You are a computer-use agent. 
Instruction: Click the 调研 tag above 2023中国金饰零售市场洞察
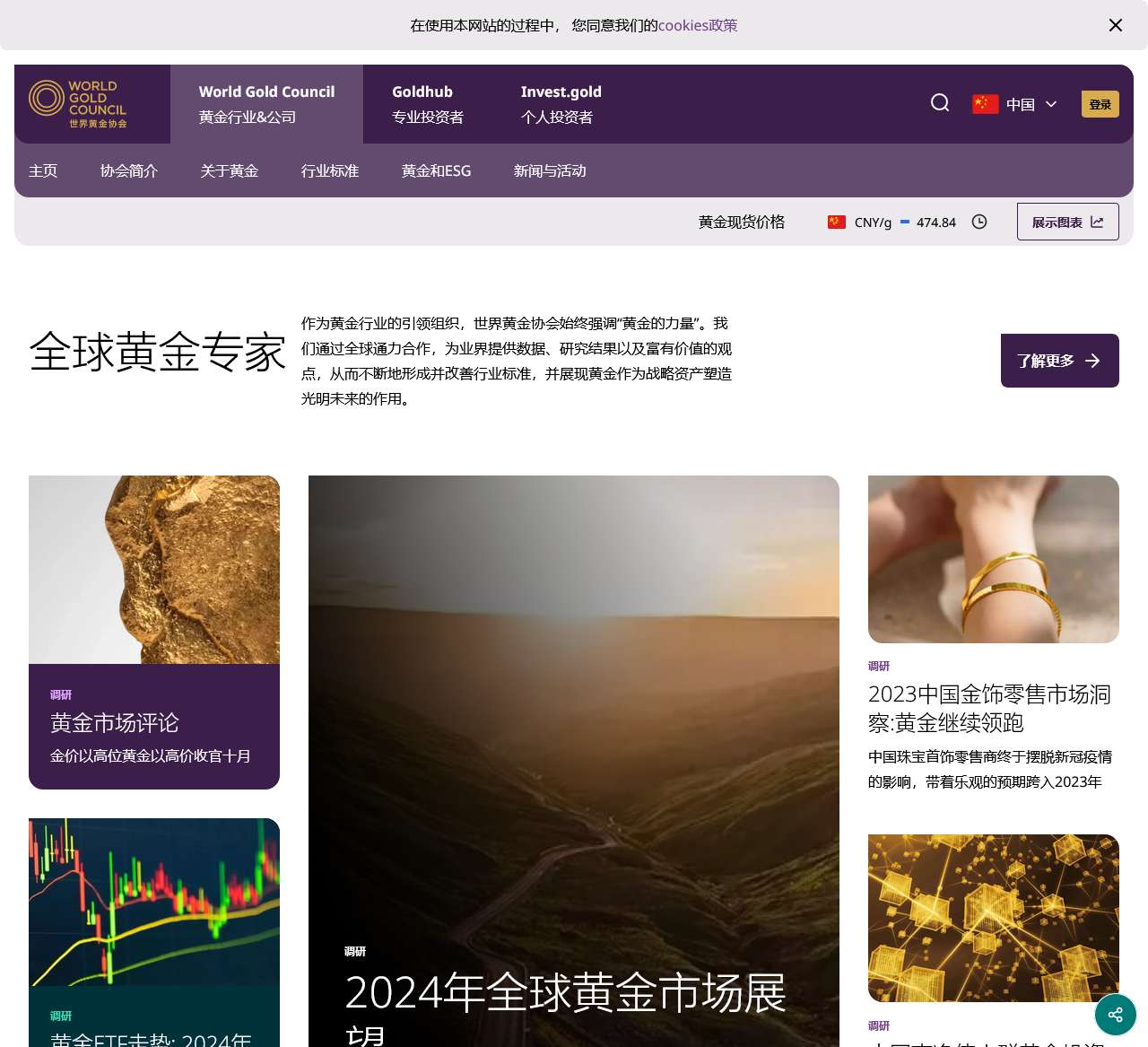879,666
